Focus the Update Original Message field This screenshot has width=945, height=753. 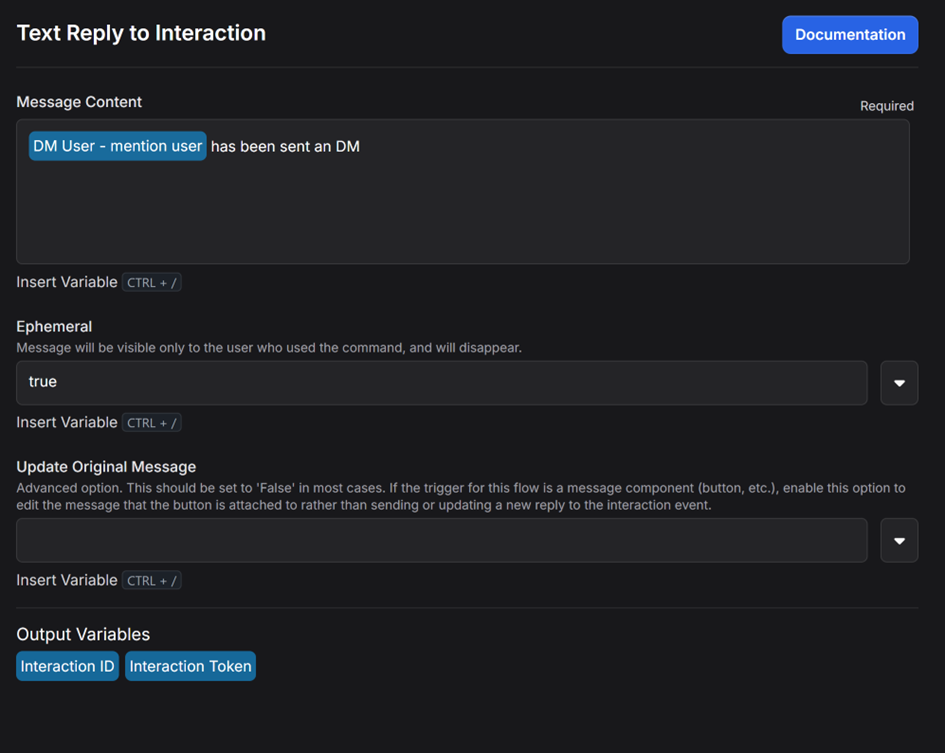tap(441, 540)
